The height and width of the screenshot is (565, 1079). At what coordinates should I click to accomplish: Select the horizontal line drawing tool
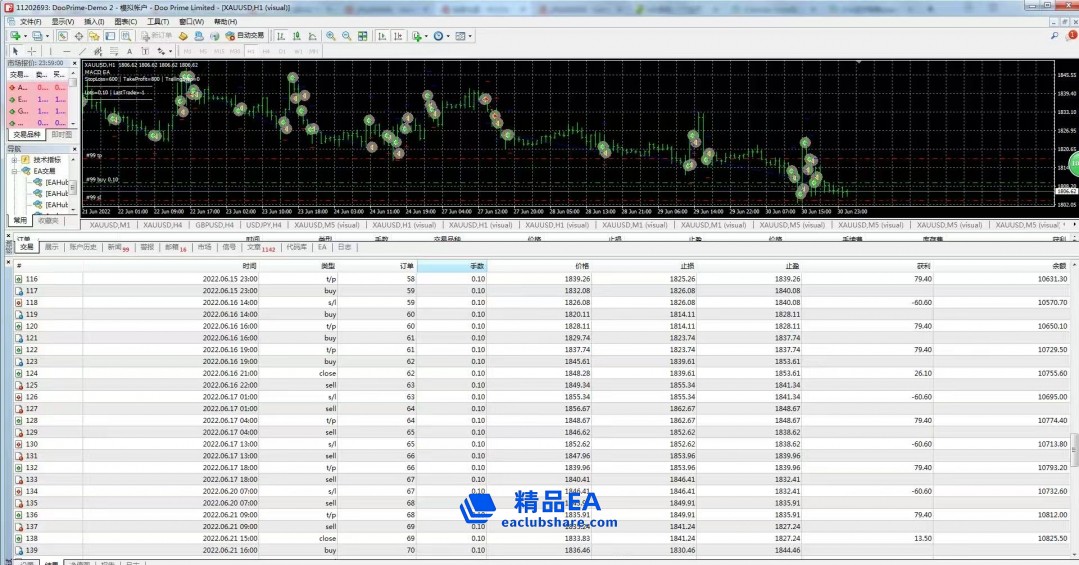coord(66,50)
